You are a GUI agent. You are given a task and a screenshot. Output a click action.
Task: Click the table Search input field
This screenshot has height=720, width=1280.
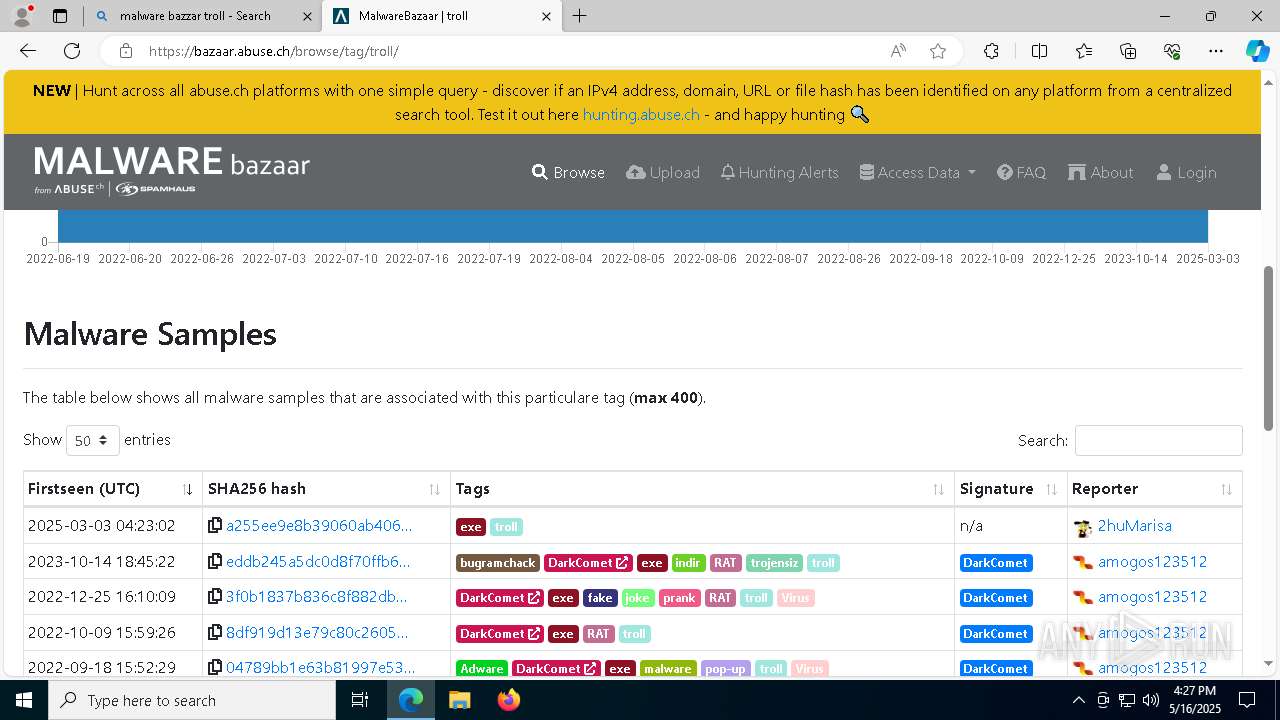(x=1158, y=440)
